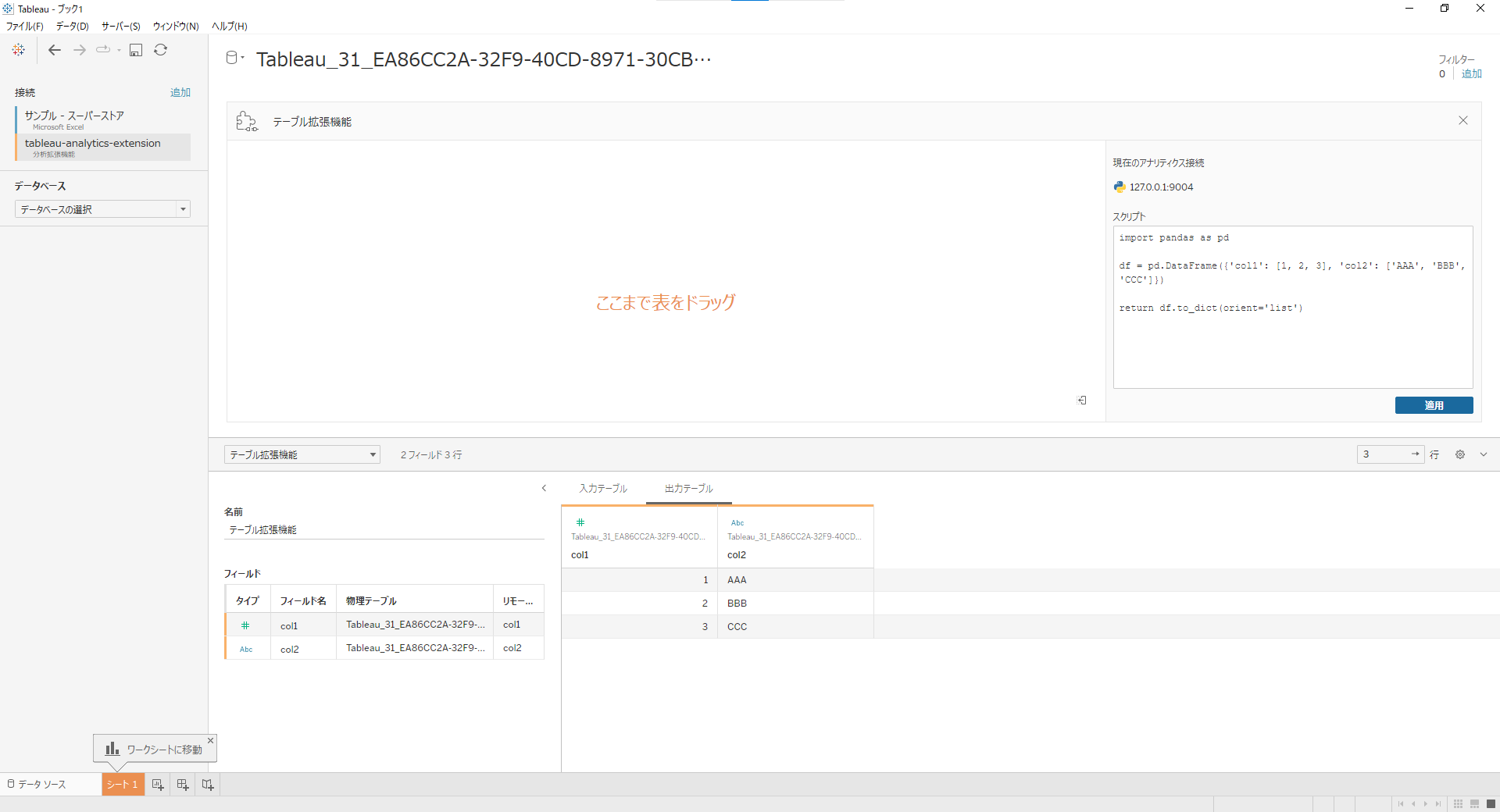1500x812 pixels.
Task: Click the table extension puzzle icon
Action: tap(247, 121)
